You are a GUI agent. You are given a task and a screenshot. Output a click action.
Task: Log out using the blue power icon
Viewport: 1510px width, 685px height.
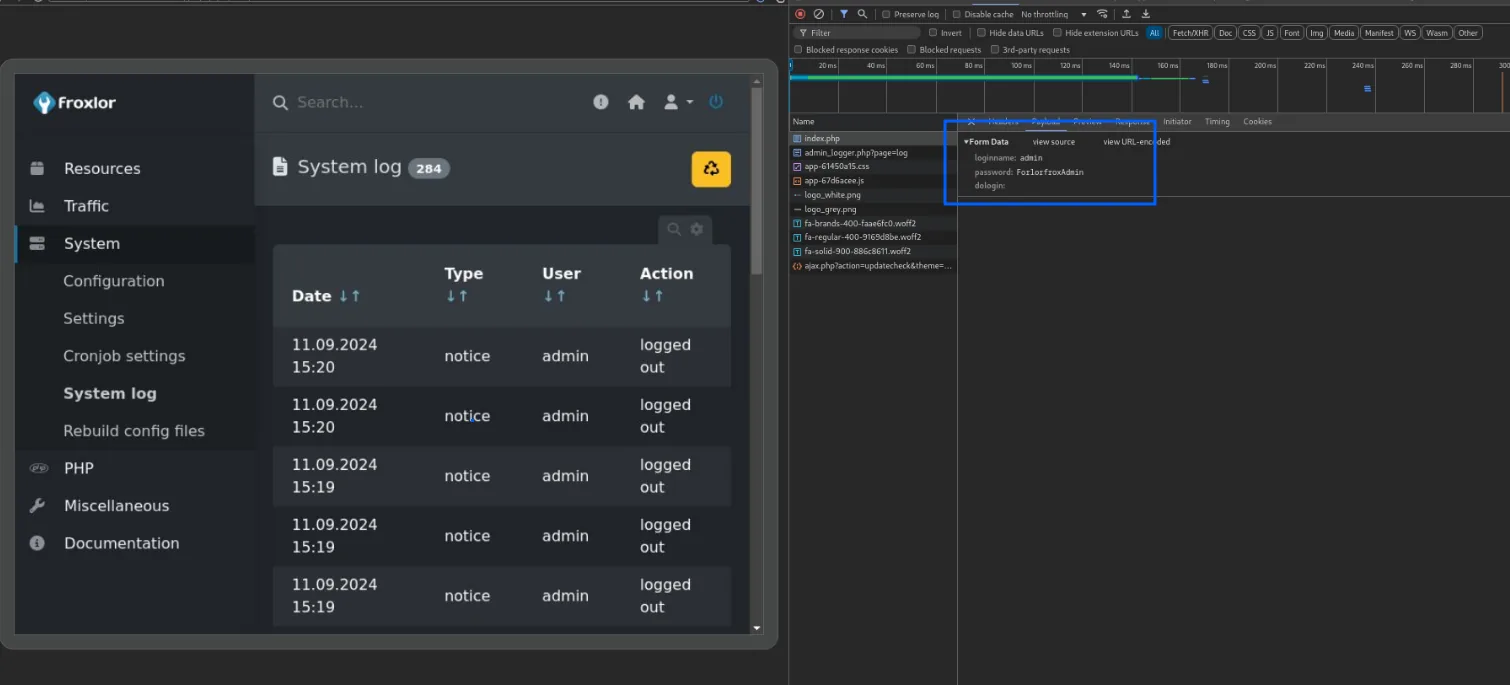point(716,102)
